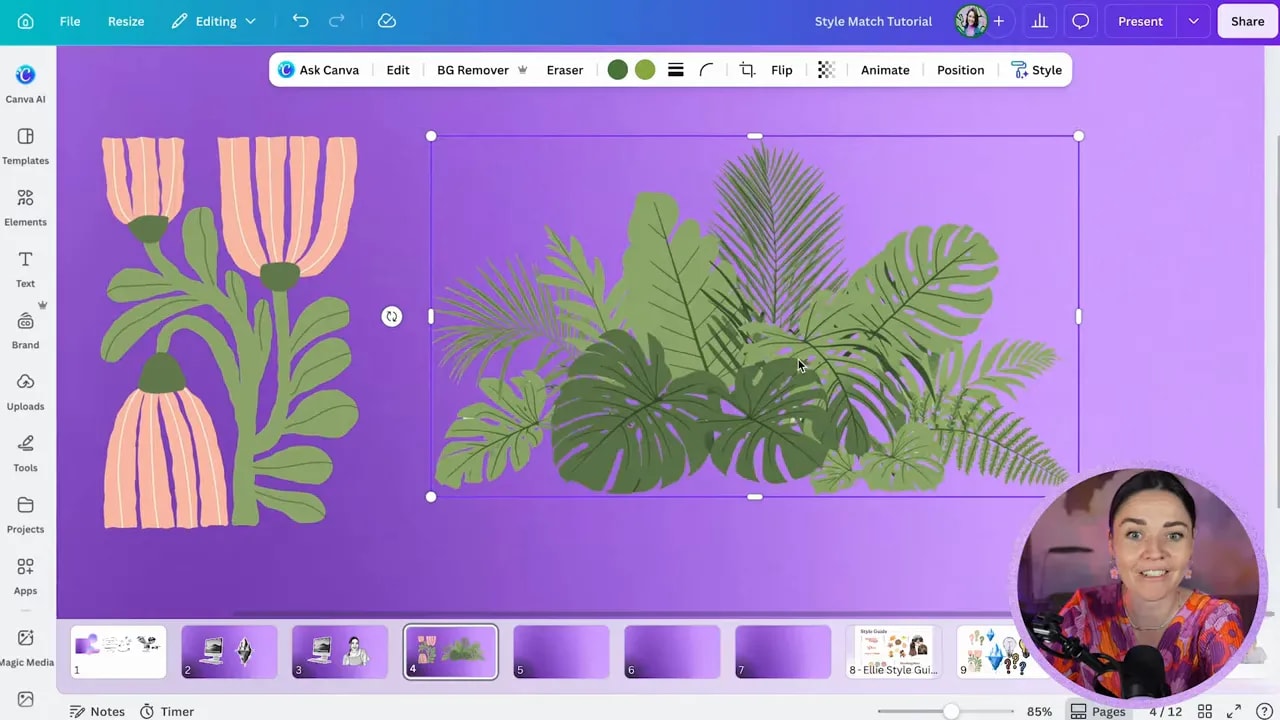Open comments speech bubble icon
Viewport: 1280px width, 720px height.
(x=1081, y=21)
